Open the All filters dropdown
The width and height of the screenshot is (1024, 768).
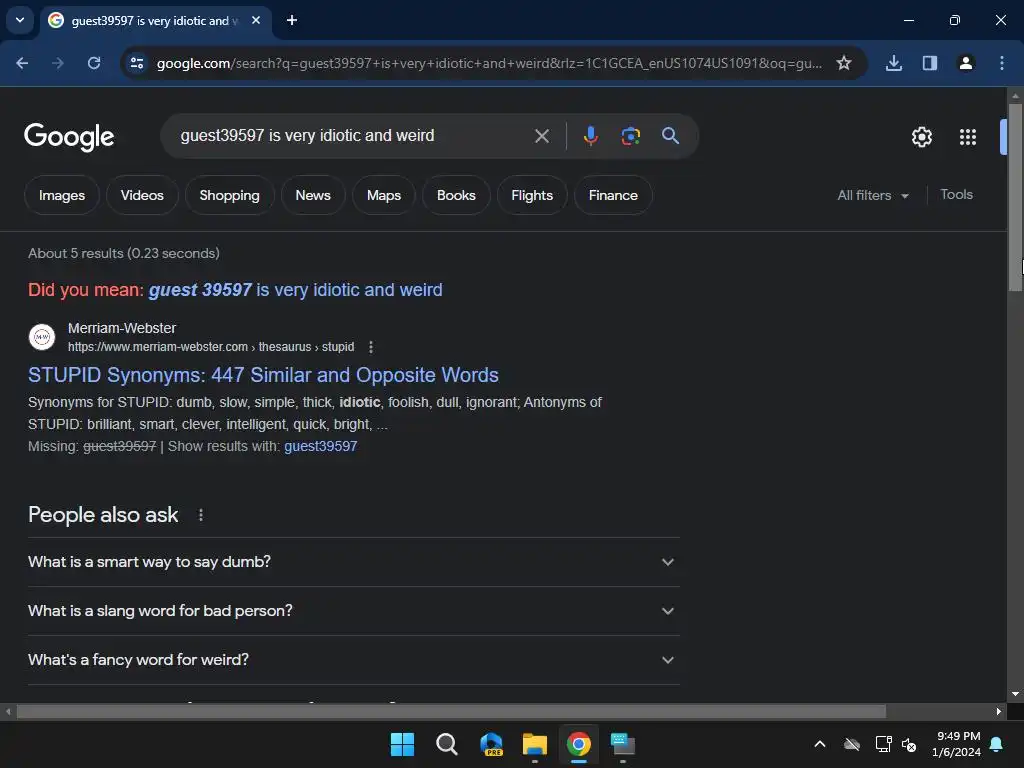pos(873,195)
